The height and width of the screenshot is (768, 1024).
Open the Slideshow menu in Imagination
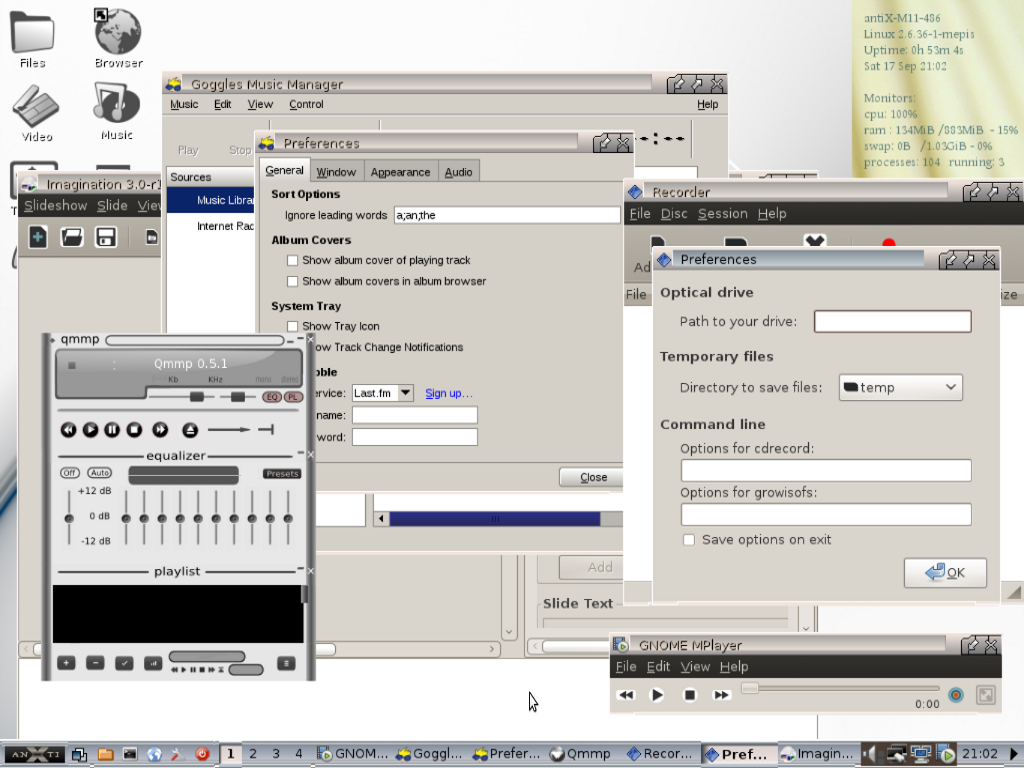pyautogui.click(x=56, y=206)
